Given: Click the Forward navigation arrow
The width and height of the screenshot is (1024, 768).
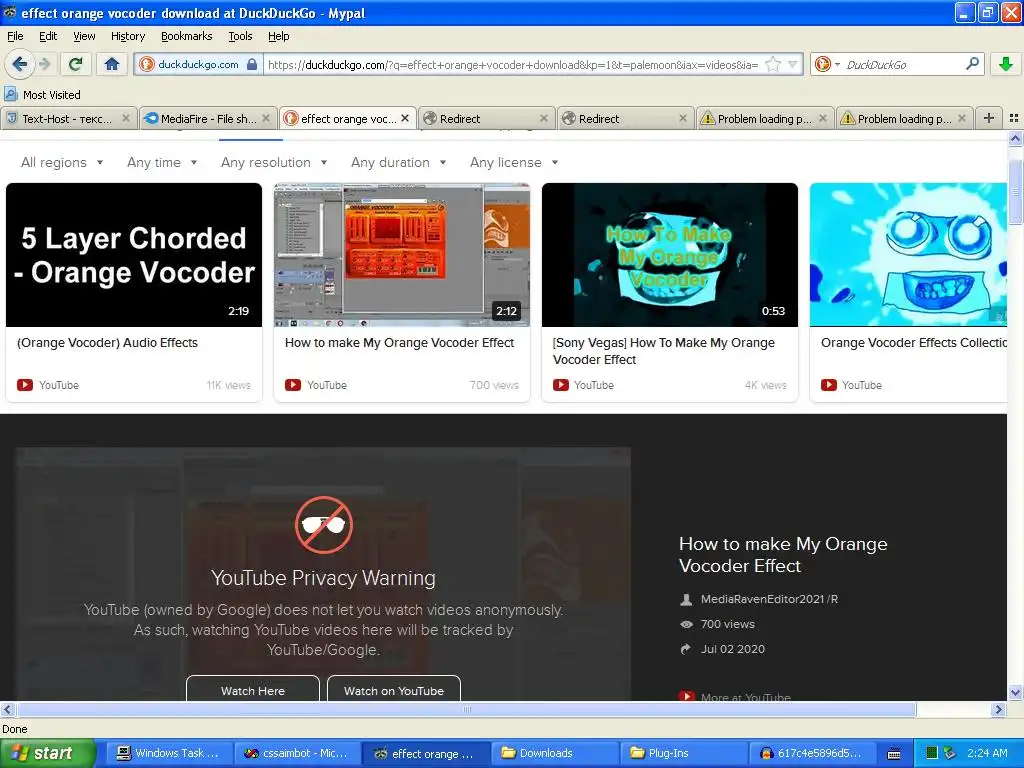Looking at the screenshot, I should point(44,64).
